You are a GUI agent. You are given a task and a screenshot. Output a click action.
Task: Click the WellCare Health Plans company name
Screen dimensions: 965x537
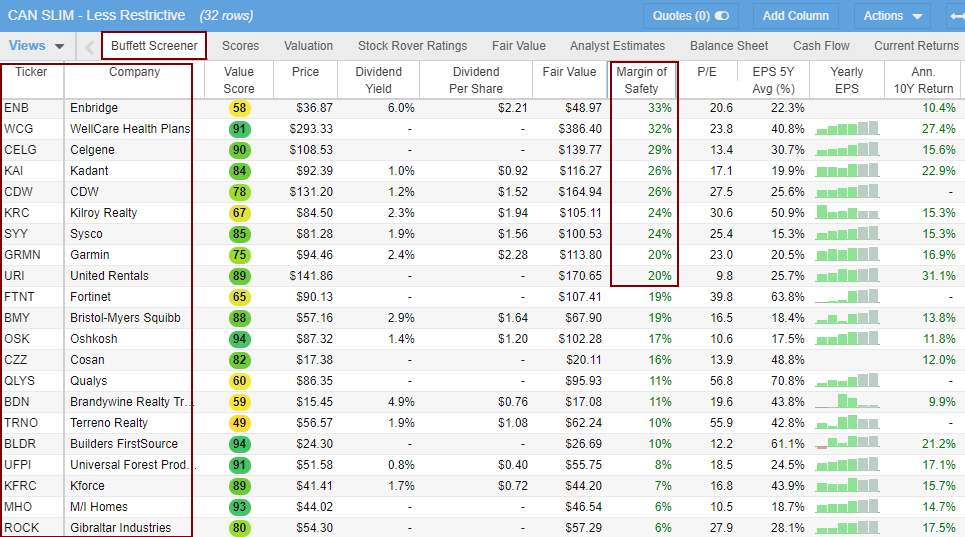130,129
